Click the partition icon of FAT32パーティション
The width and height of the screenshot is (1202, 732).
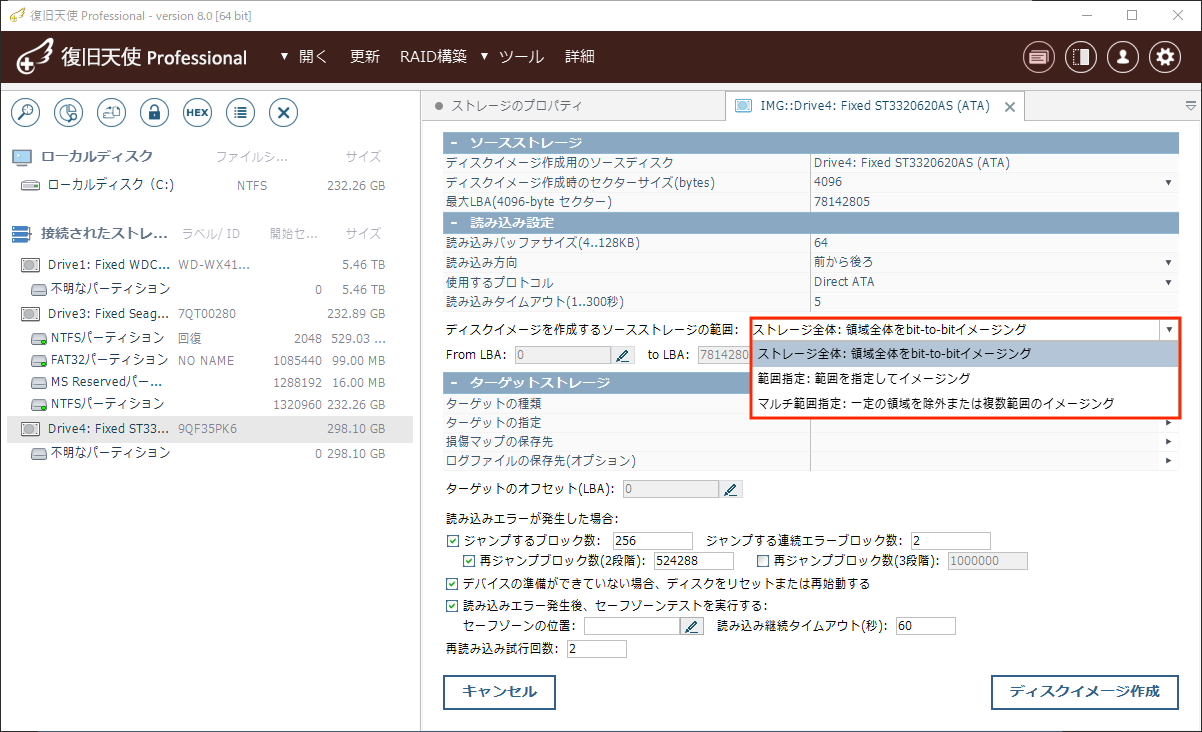coord(39,360)
